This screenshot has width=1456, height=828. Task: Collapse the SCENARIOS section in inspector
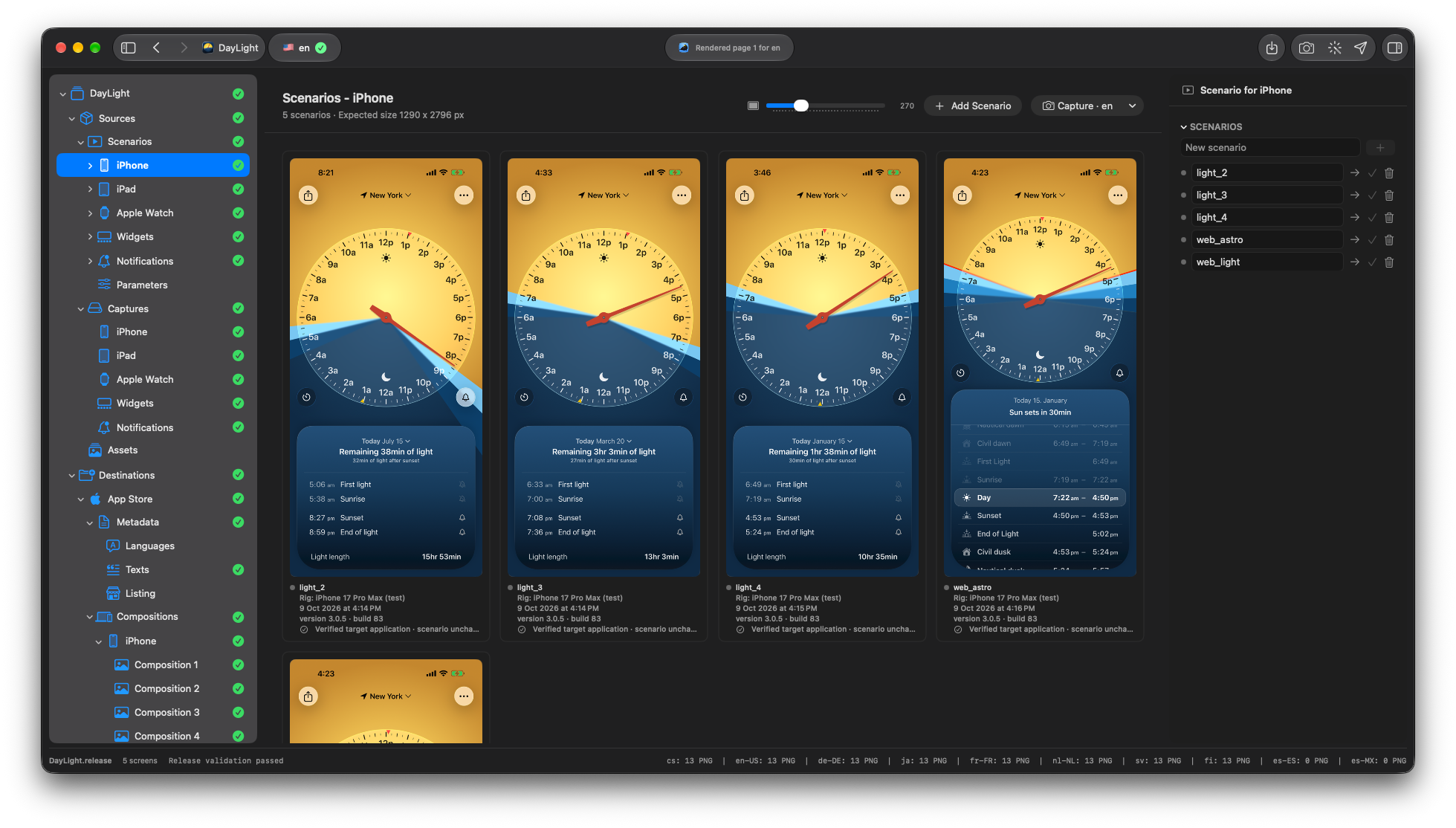point(1184,127)
